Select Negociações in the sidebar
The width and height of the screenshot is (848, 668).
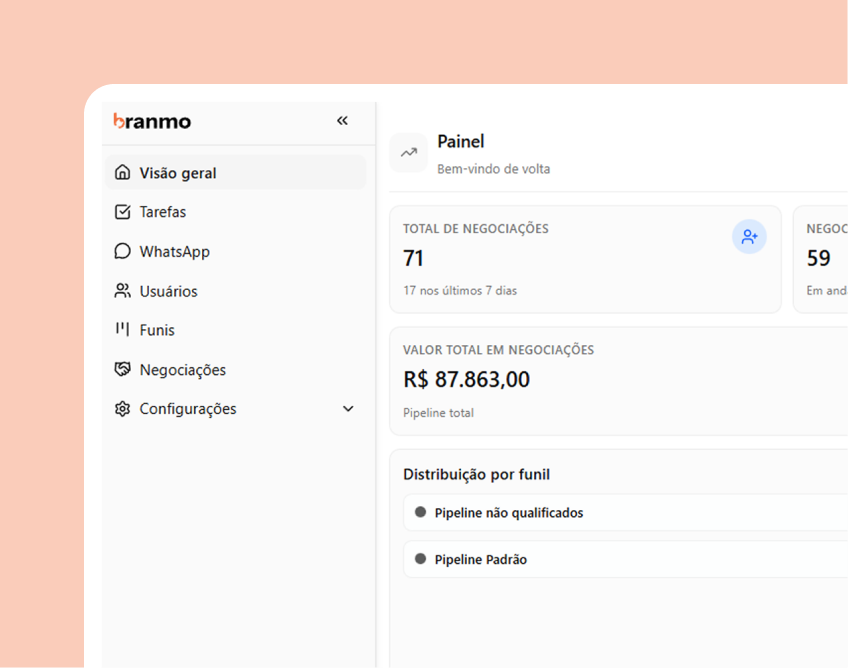tap(183, 370)
